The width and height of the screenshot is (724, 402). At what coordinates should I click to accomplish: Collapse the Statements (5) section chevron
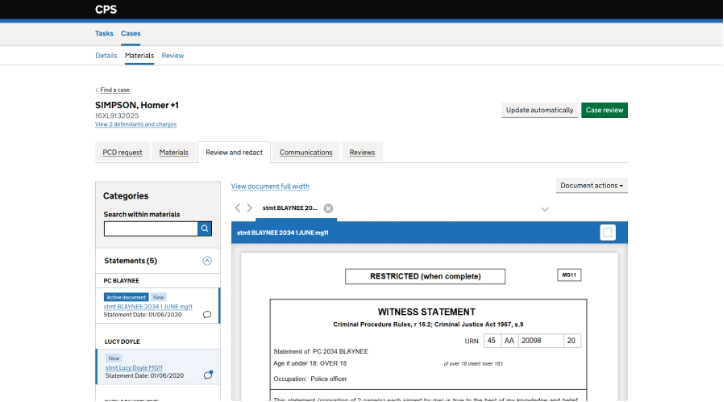coord(207,261)
